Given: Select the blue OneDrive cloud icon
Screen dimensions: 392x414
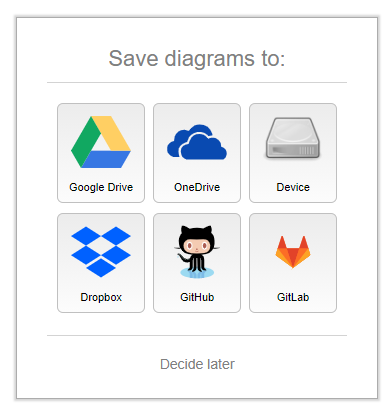Looking at the screenshot, I should pyautogui.click(x=197, y=142).
